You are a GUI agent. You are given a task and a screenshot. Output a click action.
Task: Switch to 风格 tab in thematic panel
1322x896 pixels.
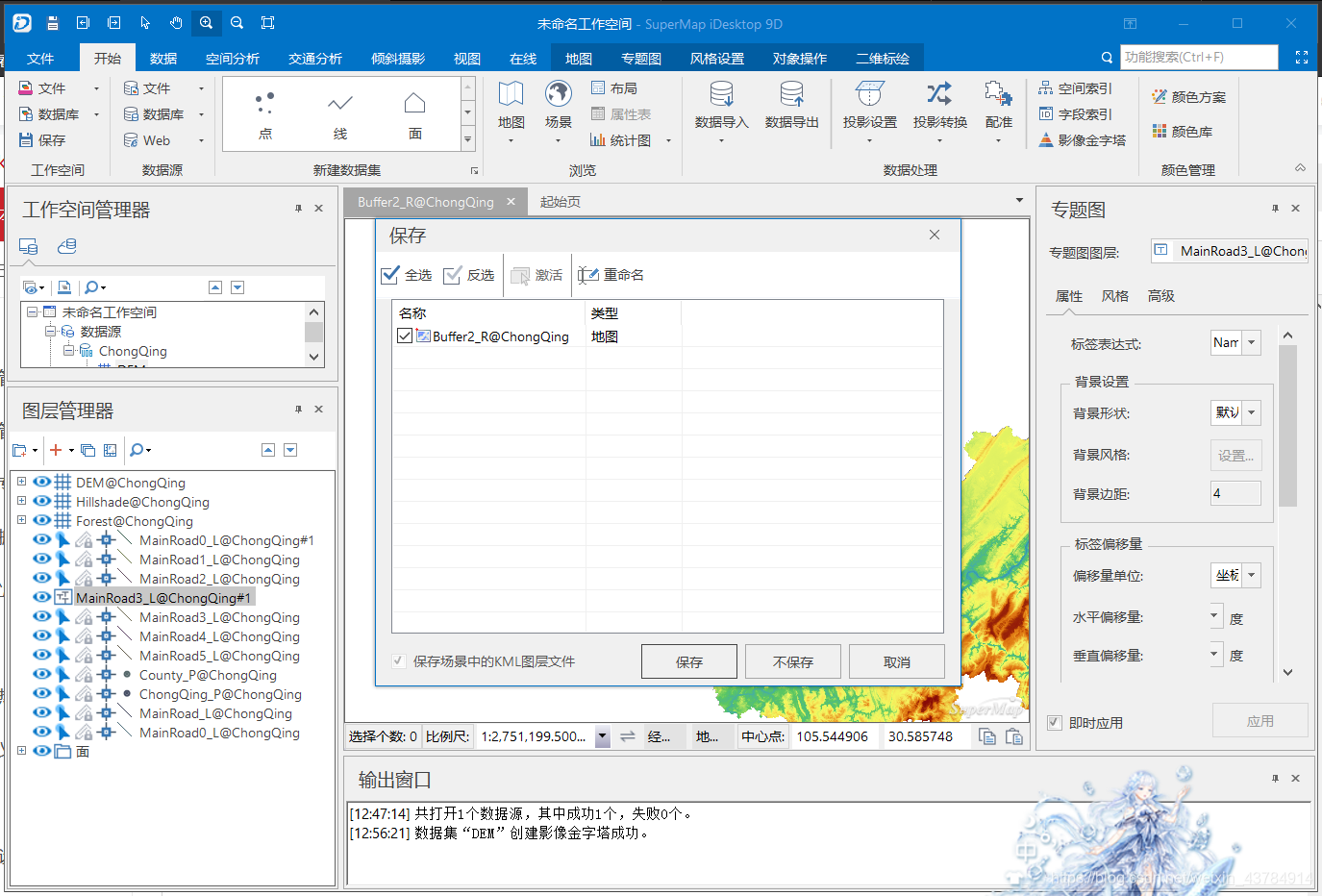[x=1115, y=296]
